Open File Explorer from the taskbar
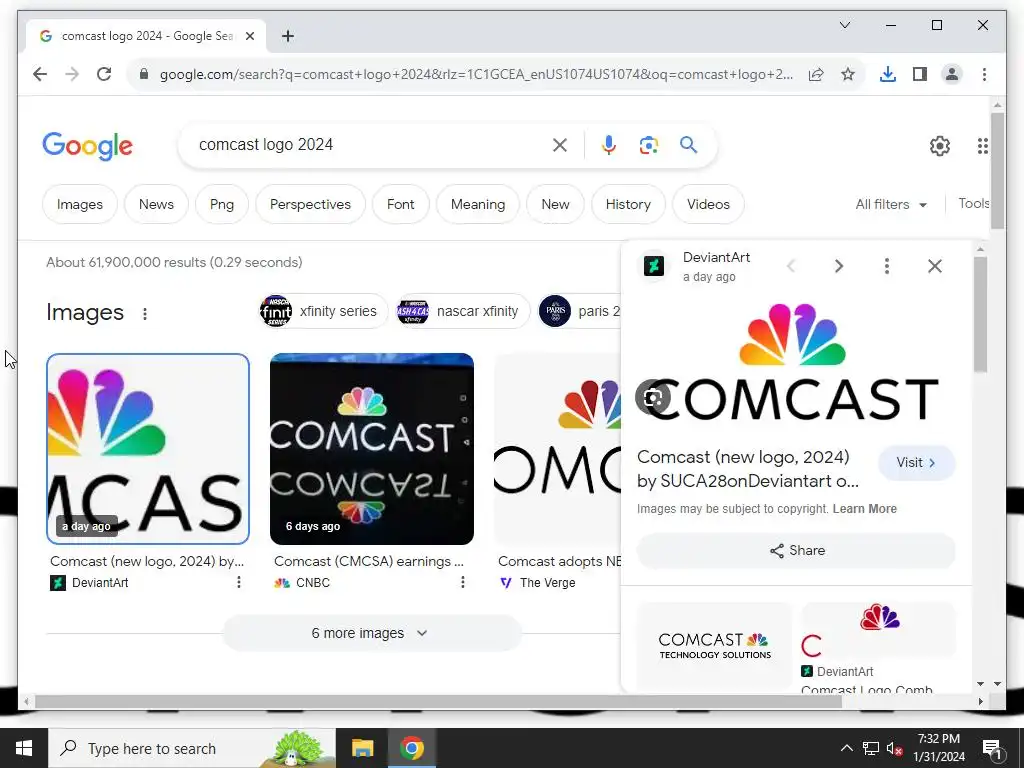Viewport: 1024px width, 768px height. (362, 748)
